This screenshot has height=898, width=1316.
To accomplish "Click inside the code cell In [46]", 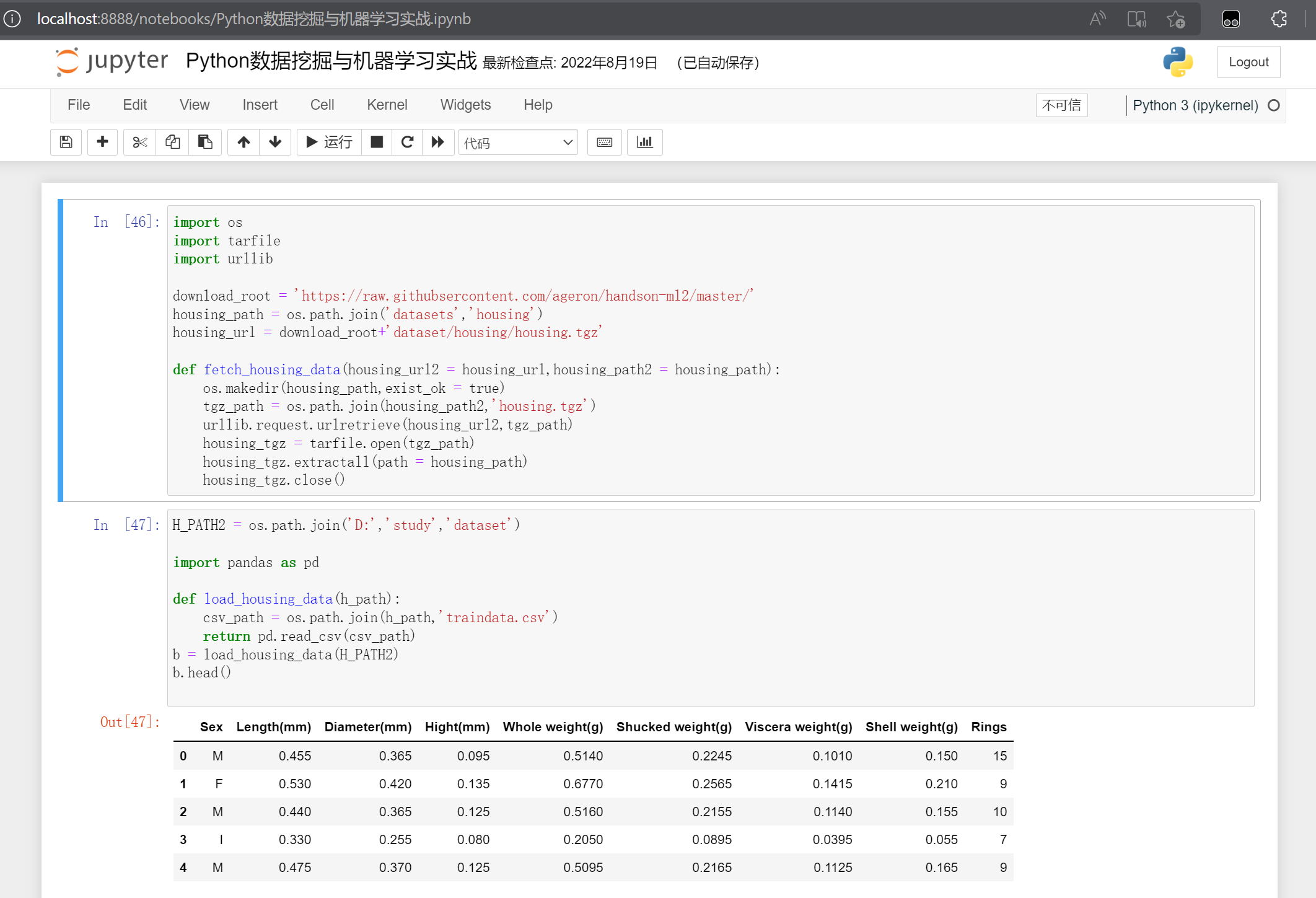I will [711, 350].
